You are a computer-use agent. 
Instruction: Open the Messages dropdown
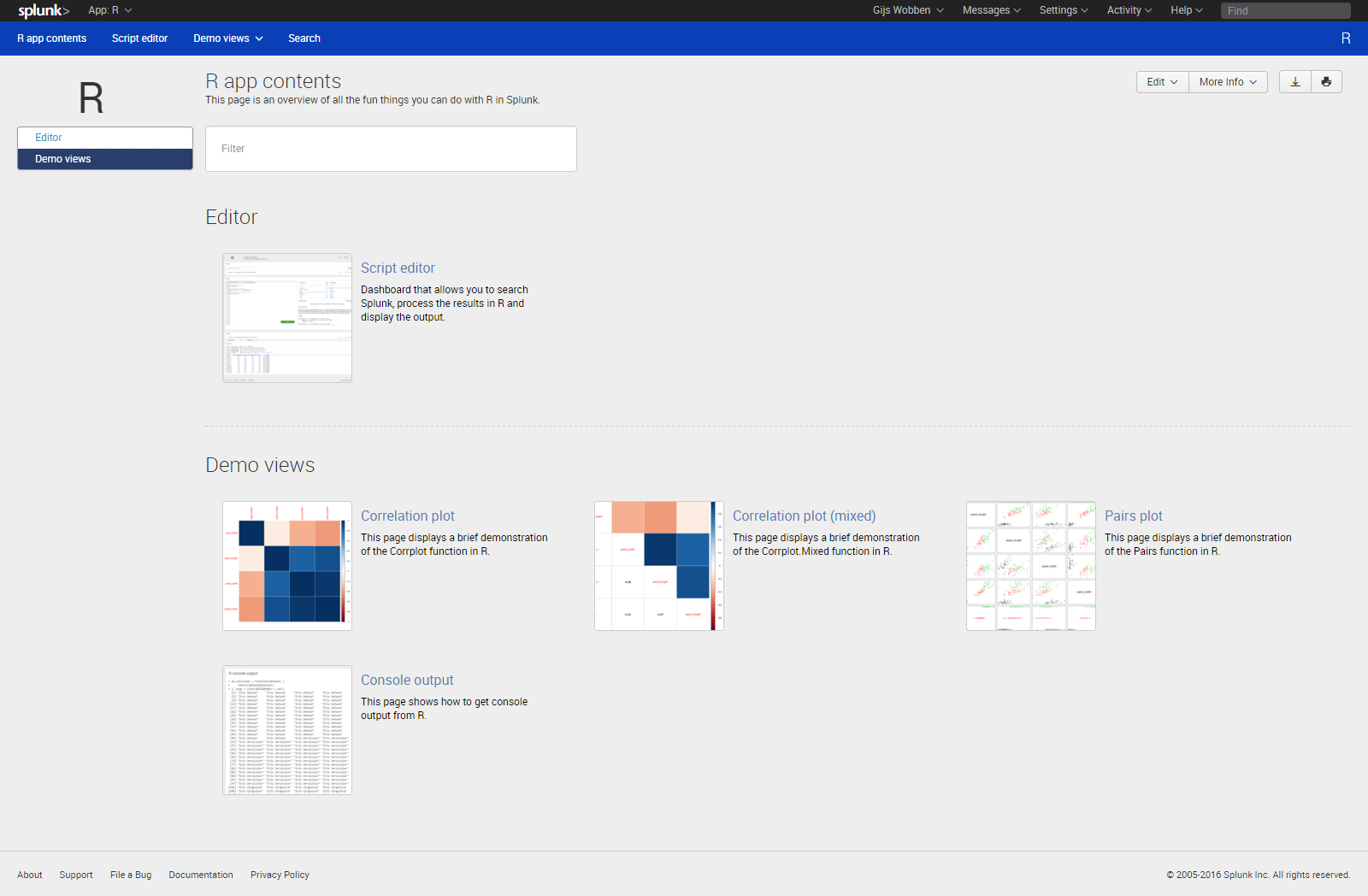pos(992,10)
